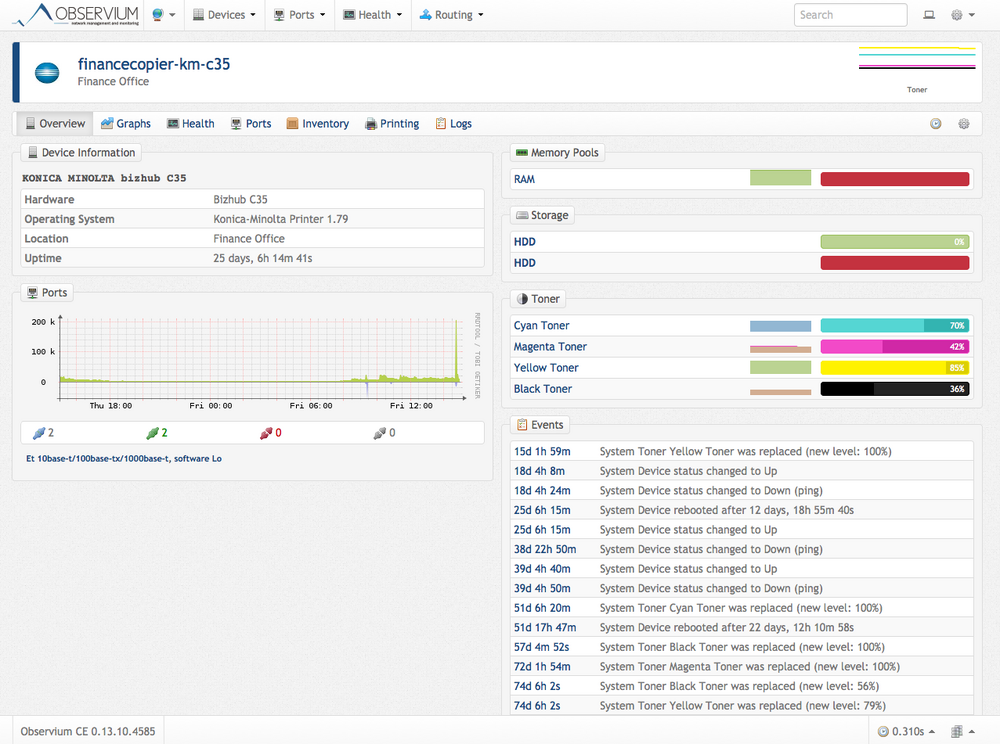Click the red RAM usage bar
1000x744 pixels.
click(895, 179)
